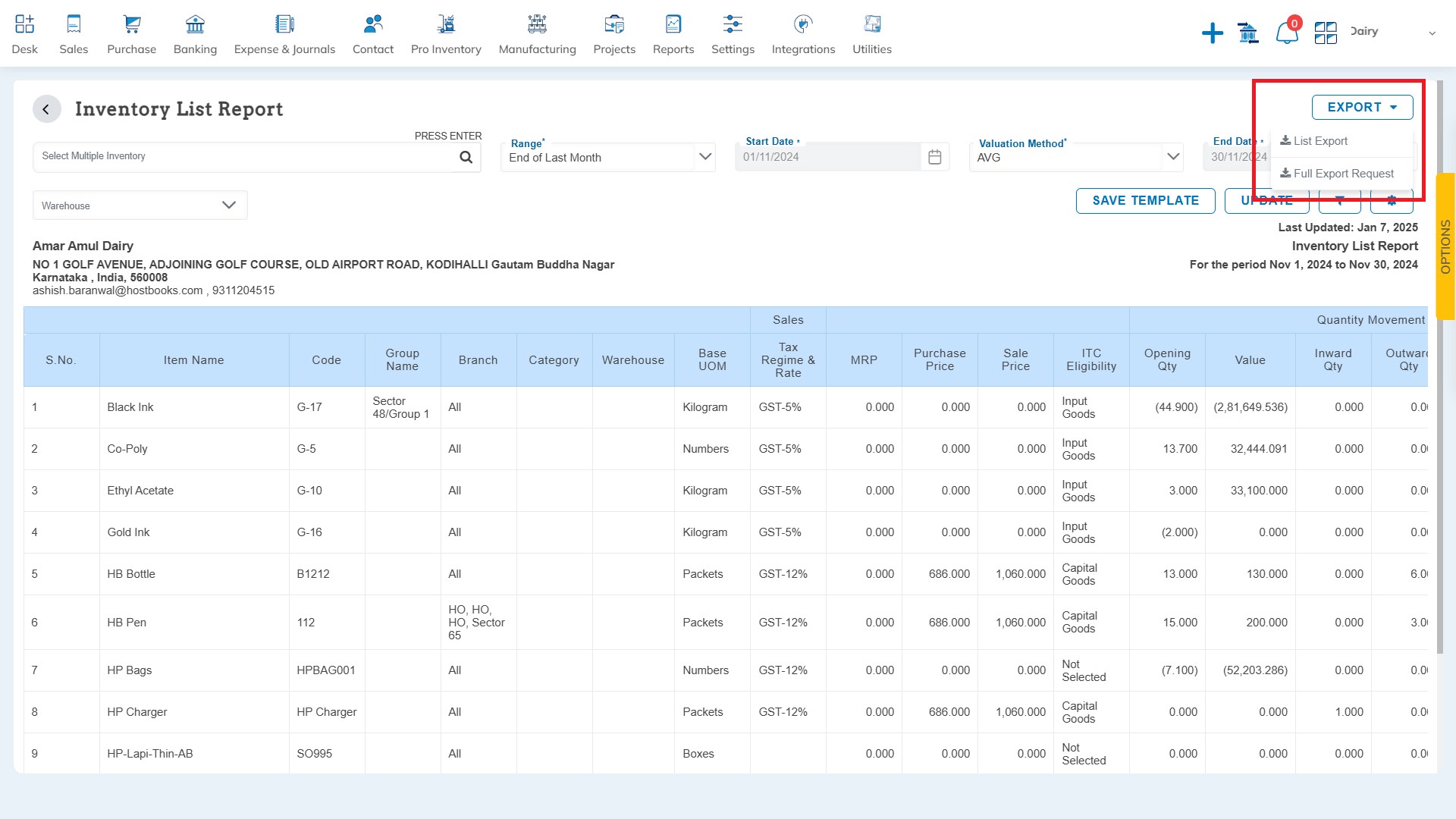Screen dimensions: 1456x819
Task: Click the Code column header
Action: 326,360
